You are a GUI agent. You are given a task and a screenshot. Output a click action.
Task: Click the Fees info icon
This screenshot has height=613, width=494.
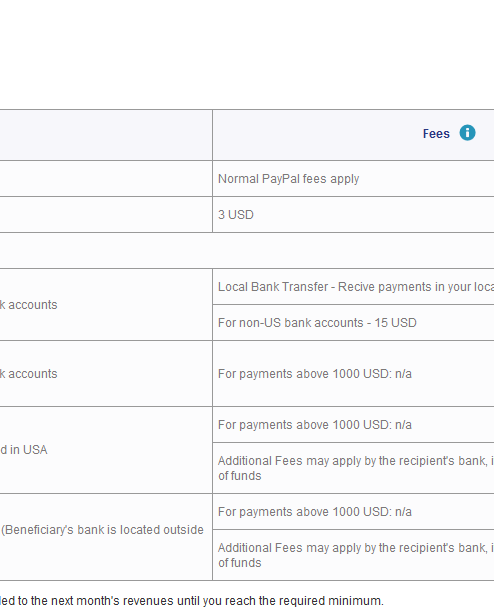pyautogui.click(x=467, y=133)
